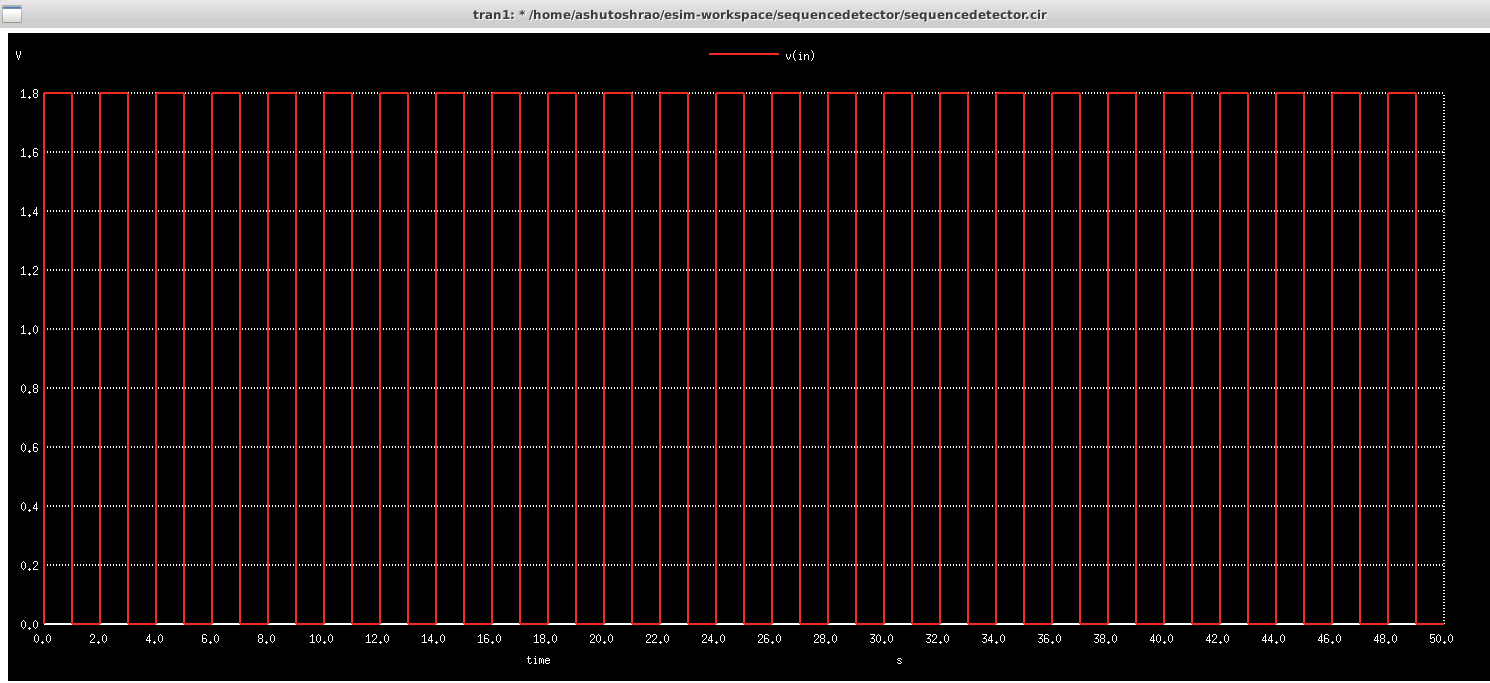Viewport: 1490px width, 683px height.
Task: Click the 6.0 x-axis tick label
Action: tap(210, 638)
